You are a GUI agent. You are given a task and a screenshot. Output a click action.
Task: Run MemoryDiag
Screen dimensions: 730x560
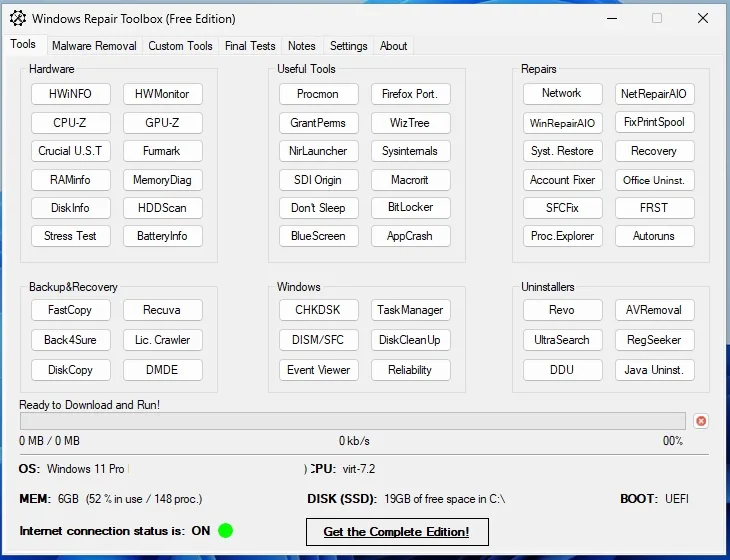coord(163,180)
